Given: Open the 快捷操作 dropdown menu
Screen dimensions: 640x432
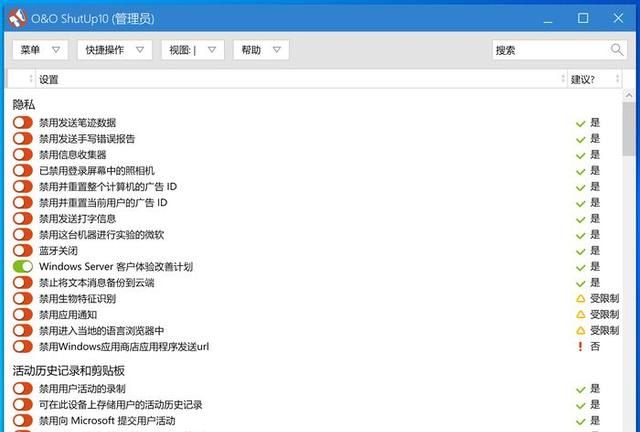Looking at the screenshot, I should [x=115, y=50].
